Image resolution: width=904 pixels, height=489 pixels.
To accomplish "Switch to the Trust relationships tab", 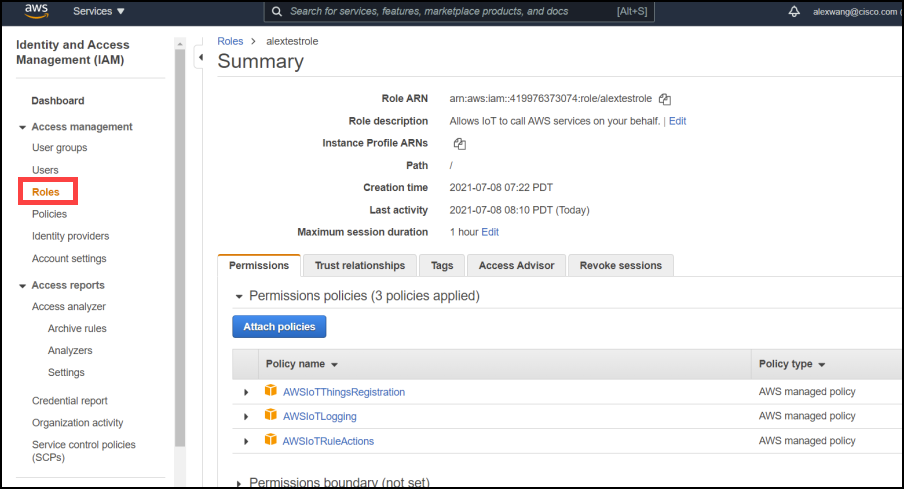I will (360, 265).
